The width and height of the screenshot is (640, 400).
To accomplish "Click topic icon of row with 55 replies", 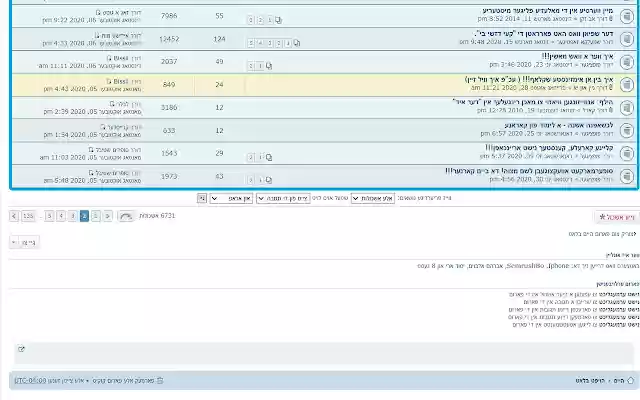I will pyautogui.click(x=627, y=16).
